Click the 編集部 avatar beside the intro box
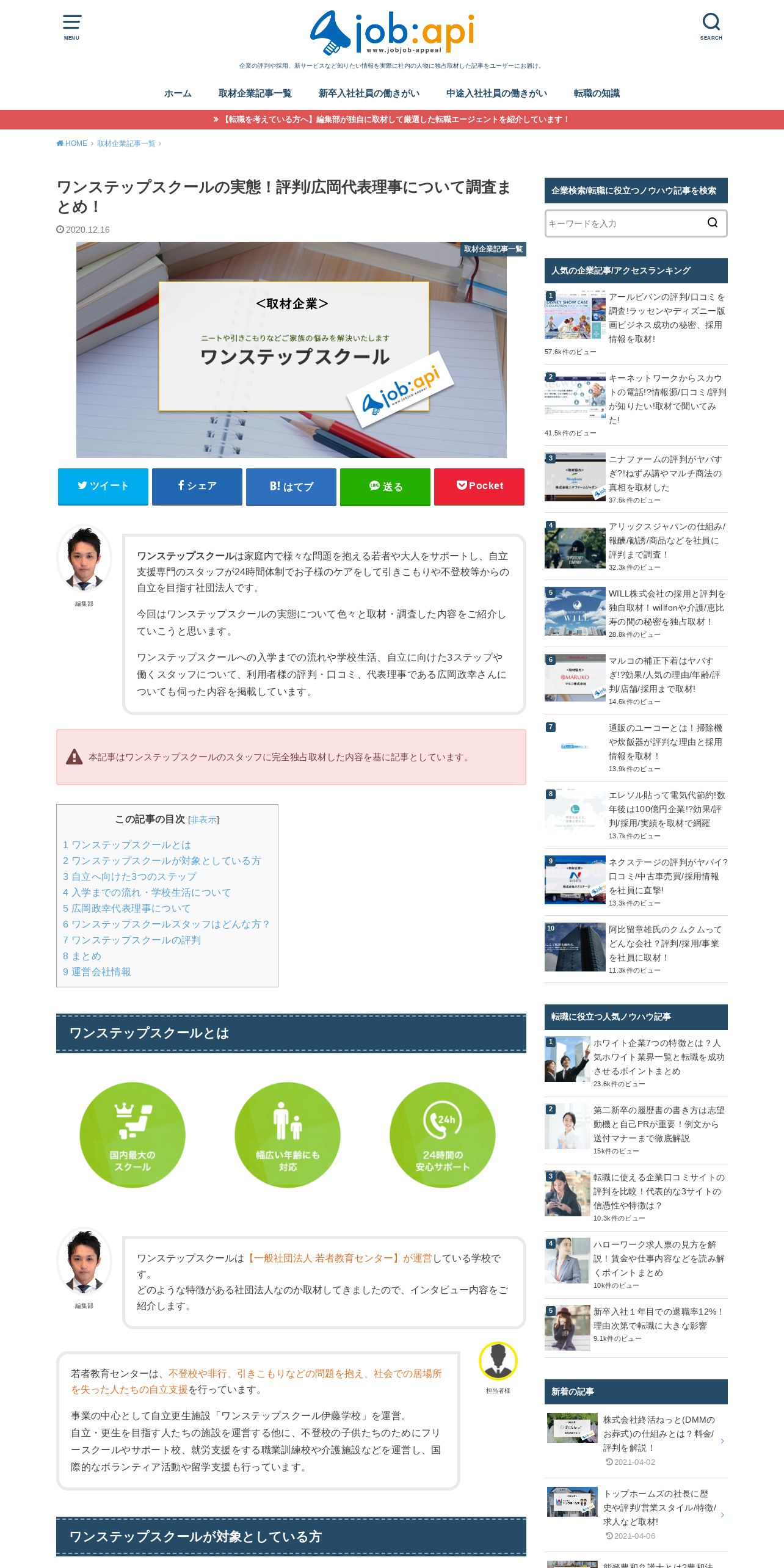Image resolution: width=784 pixels, height=1568 pixels. click(x=84, y=558)
